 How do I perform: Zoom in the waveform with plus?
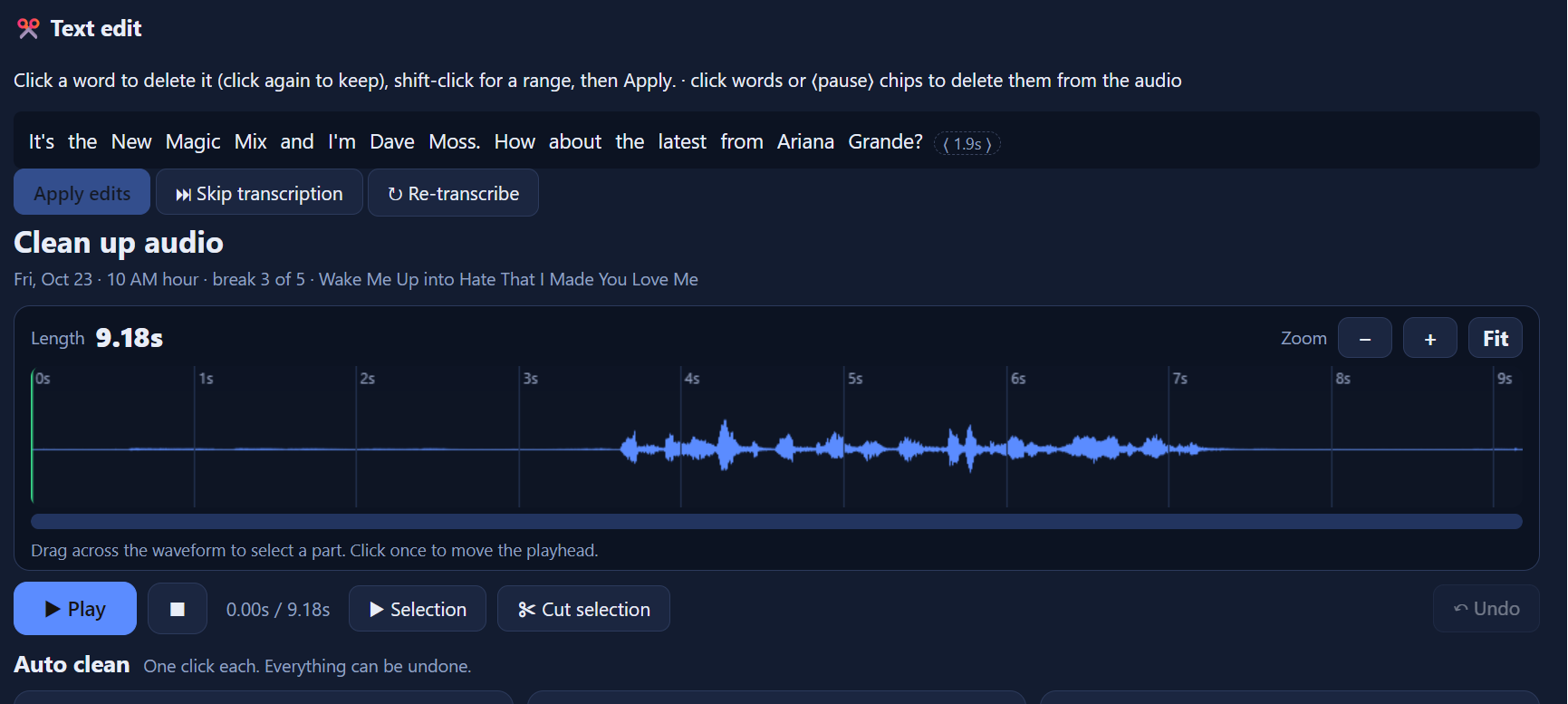tap(1430, 339)
